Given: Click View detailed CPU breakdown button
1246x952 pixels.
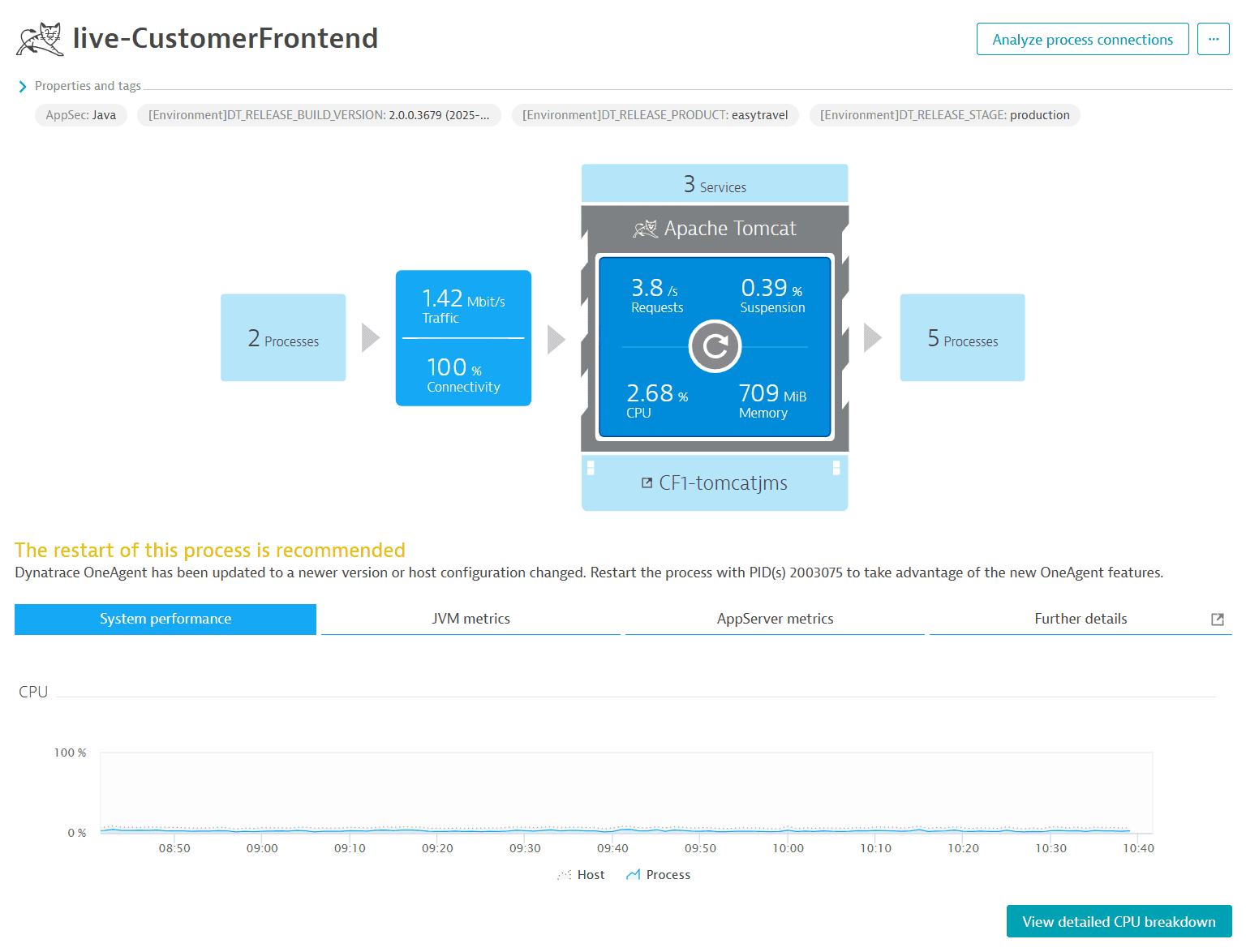Looking at the screenshot, I should 1119,921.
